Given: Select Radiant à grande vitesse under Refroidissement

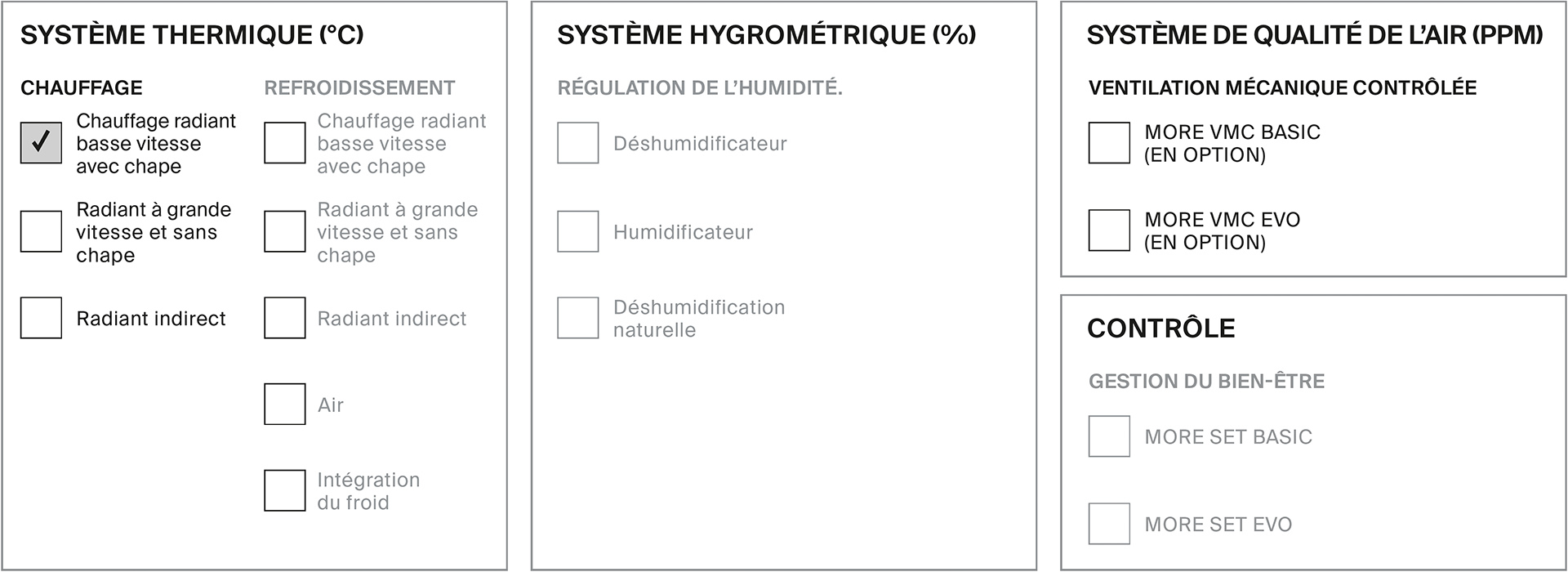Looking at the screenshot, I should [285, 231].
